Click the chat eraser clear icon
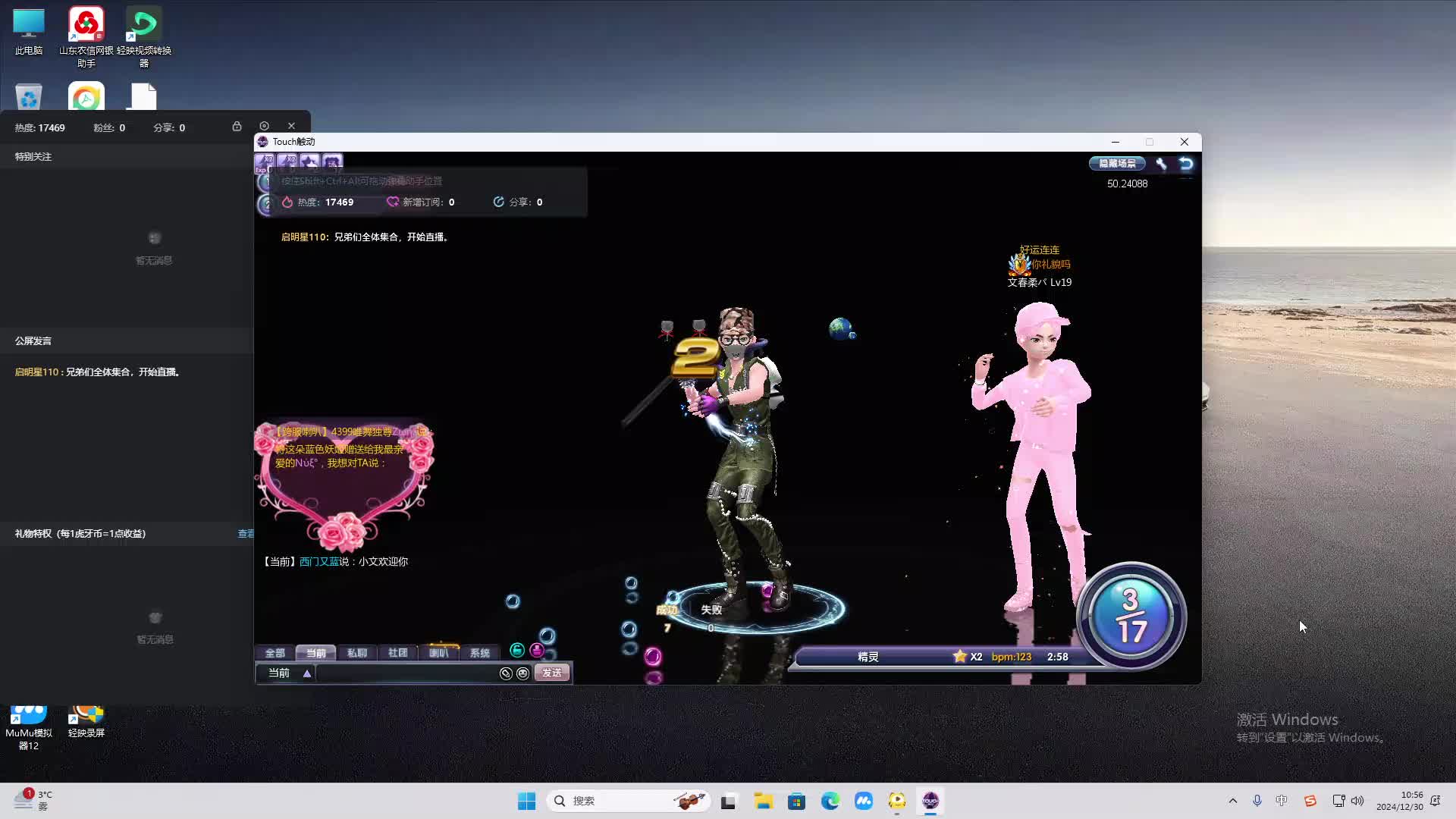Image resolution: width=1456 pixels, height=819 pixels. pyautogui.click(x=506, y=673)
